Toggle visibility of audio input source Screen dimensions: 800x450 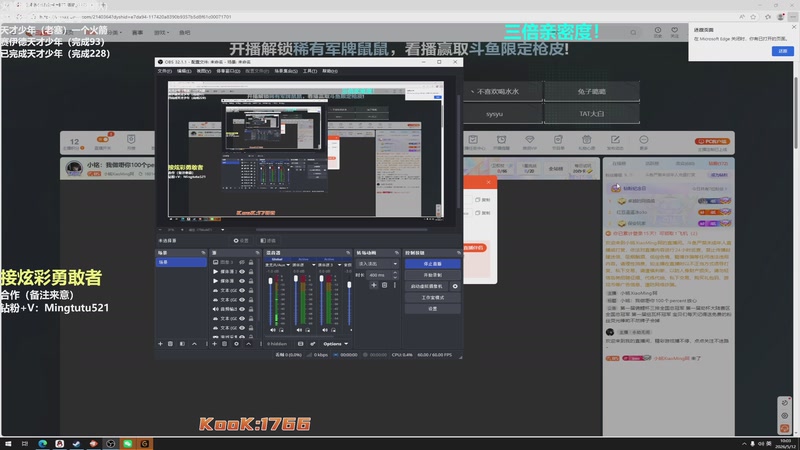pos(242,309)
